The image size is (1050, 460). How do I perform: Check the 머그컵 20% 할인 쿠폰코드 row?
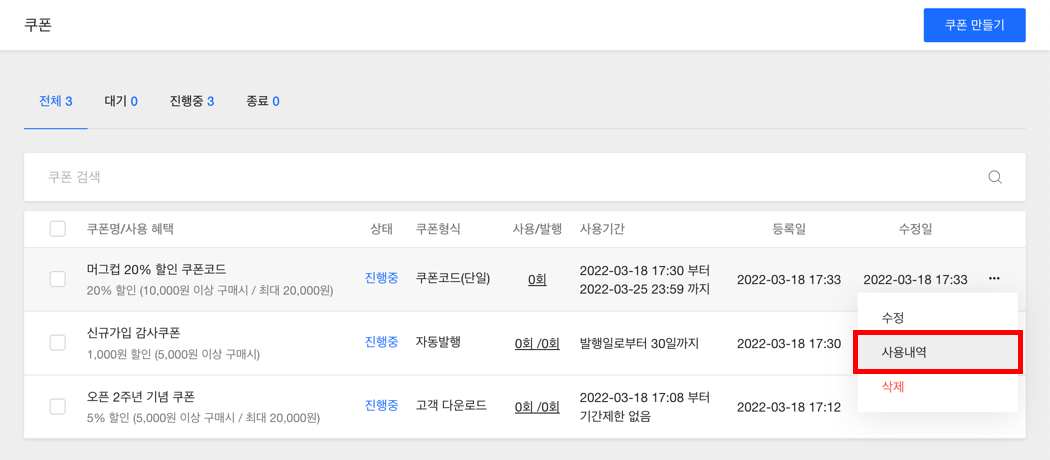pyautogui.click(x=58, y=279)
